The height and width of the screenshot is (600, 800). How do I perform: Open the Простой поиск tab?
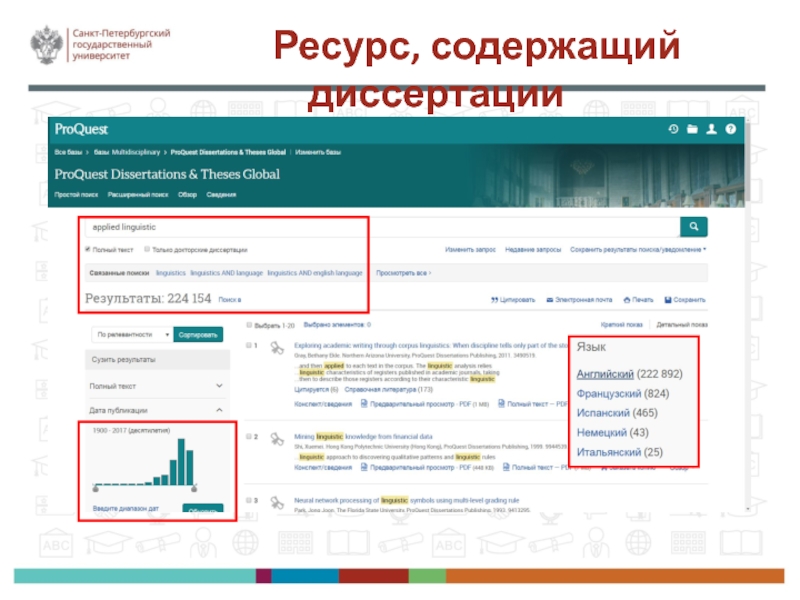[76, 194]
